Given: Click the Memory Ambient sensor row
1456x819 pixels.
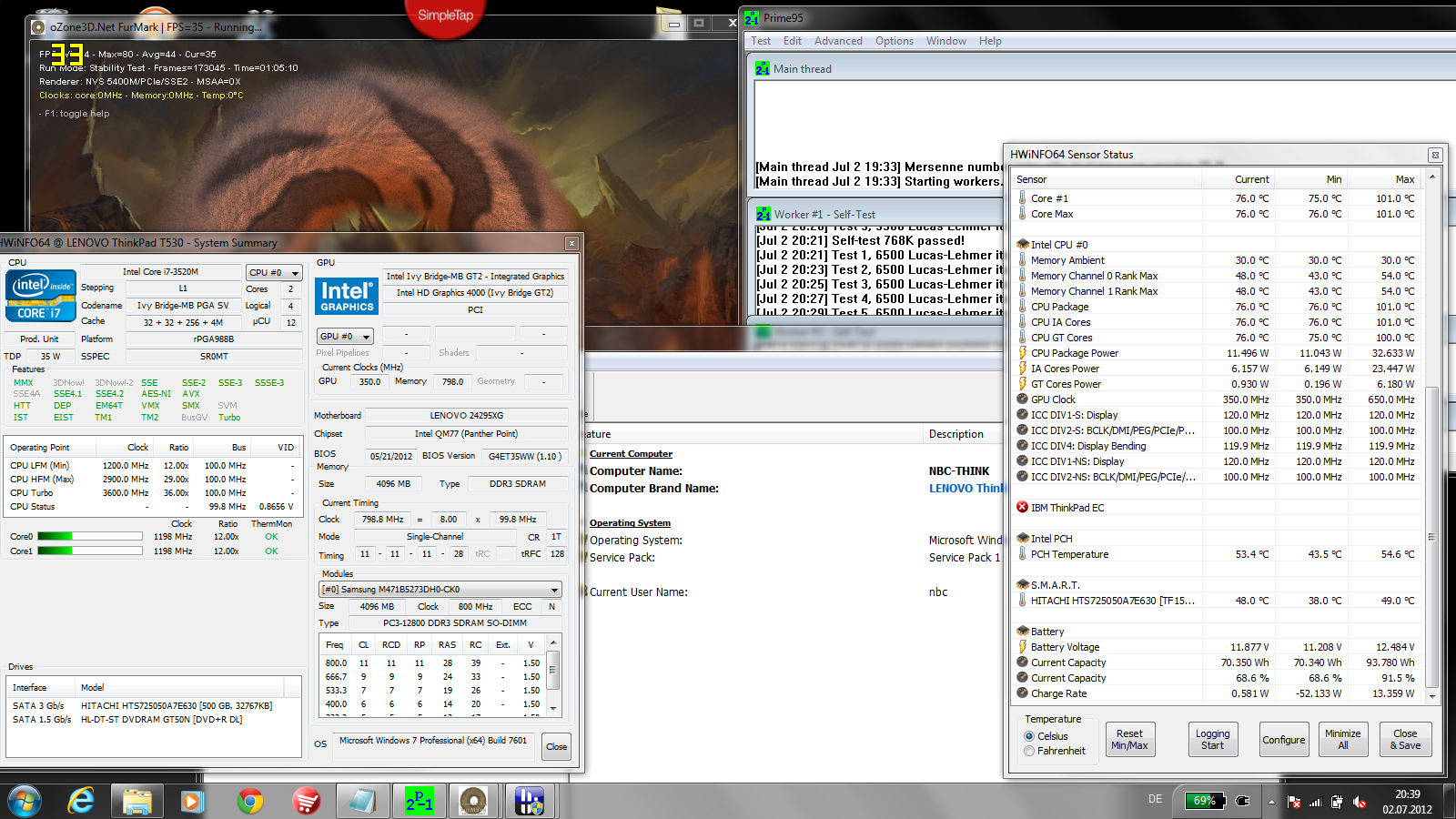Looking at the screenshot, I should pyautogui.click(x=1218, y=259).
